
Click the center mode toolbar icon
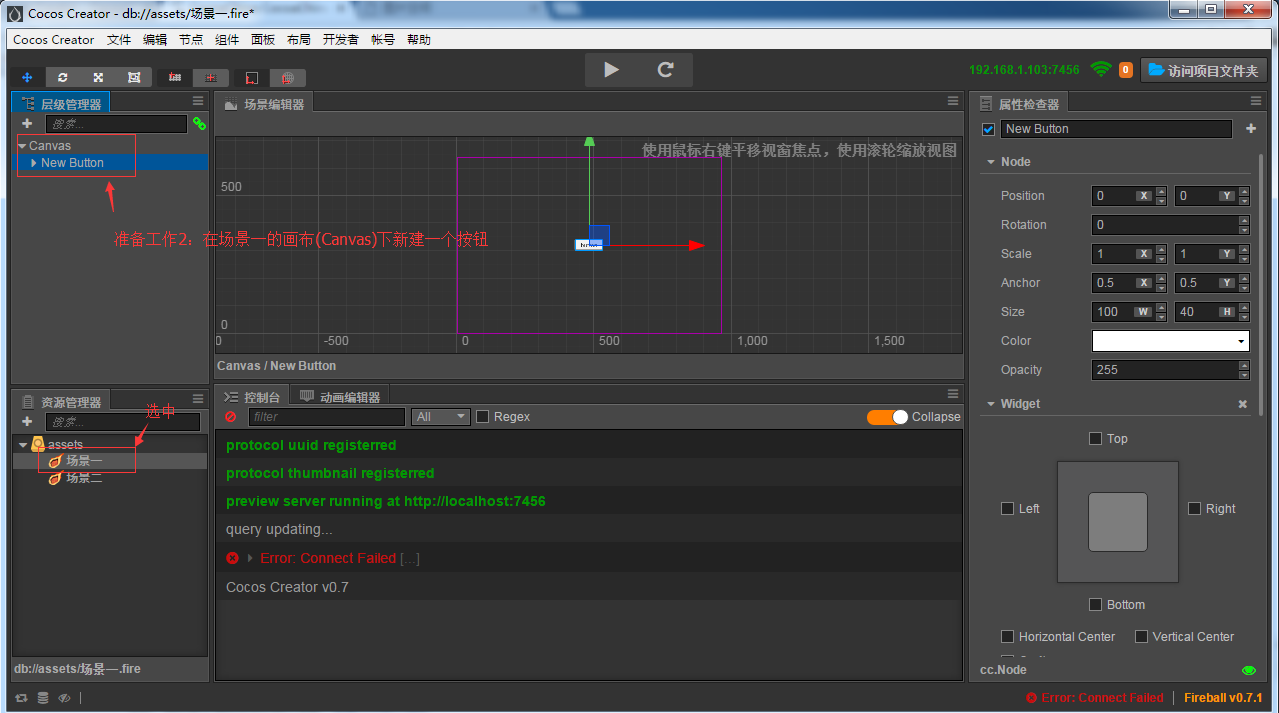coord(211,77)
